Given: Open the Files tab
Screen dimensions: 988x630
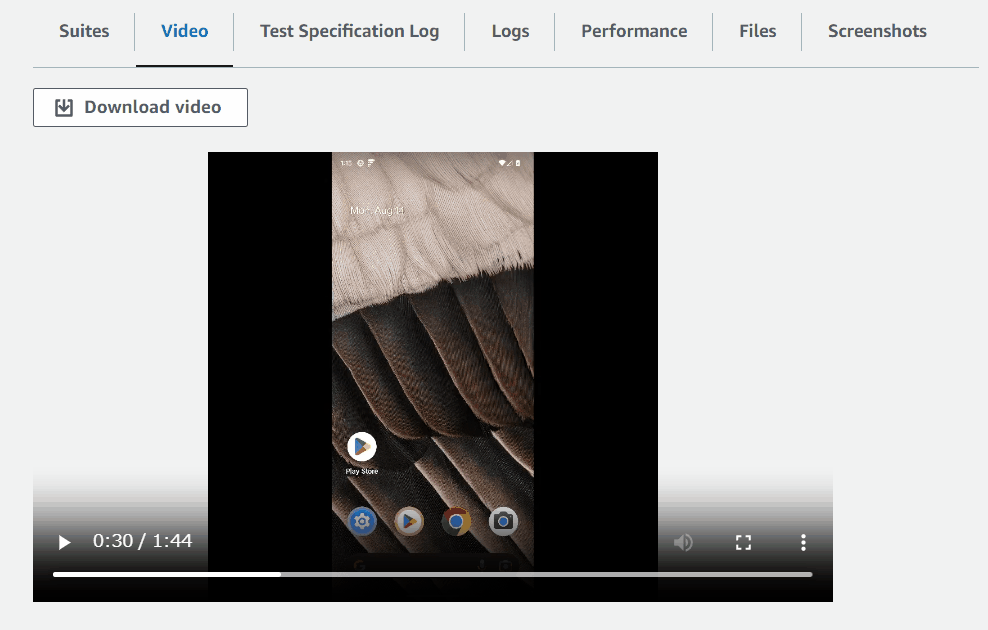Looking at the screenshot, I should (x=757, y=31).
